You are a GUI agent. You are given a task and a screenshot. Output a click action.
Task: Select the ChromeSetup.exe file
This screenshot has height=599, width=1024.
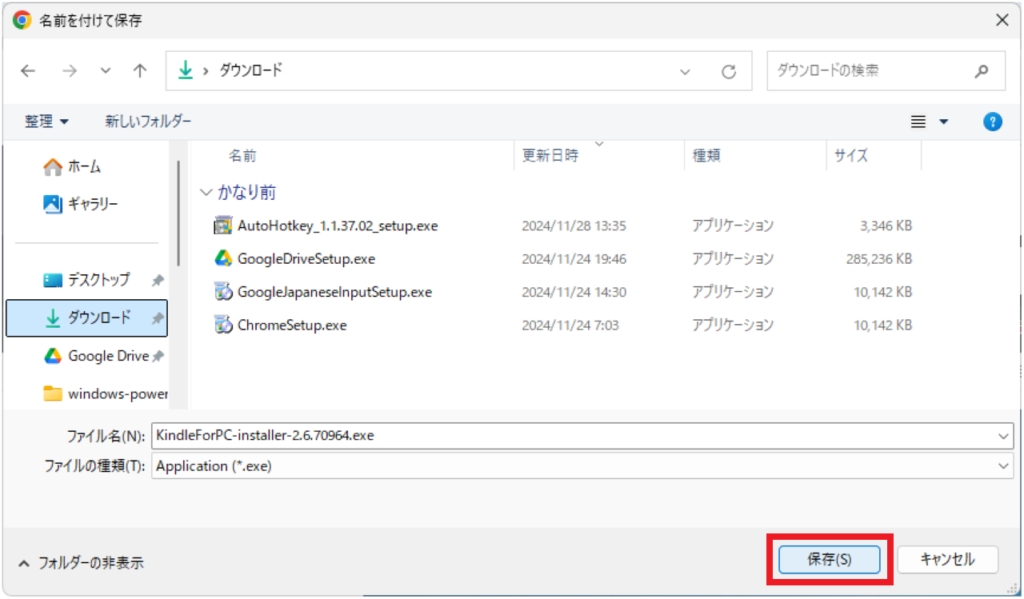292,325
